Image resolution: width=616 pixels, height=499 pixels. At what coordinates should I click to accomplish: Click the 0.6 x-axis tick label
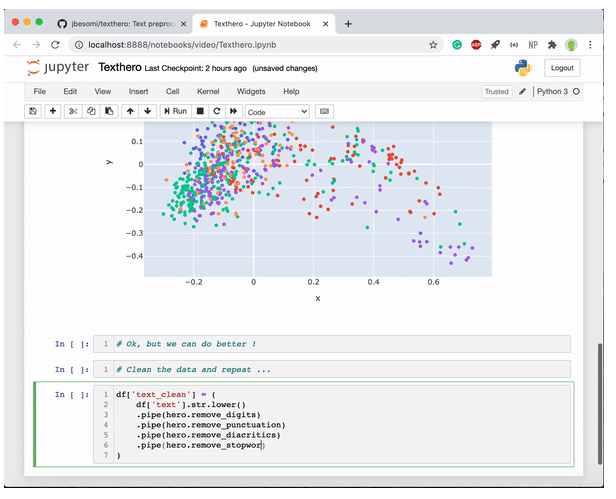pyautogui.click(x=433, y=282)
